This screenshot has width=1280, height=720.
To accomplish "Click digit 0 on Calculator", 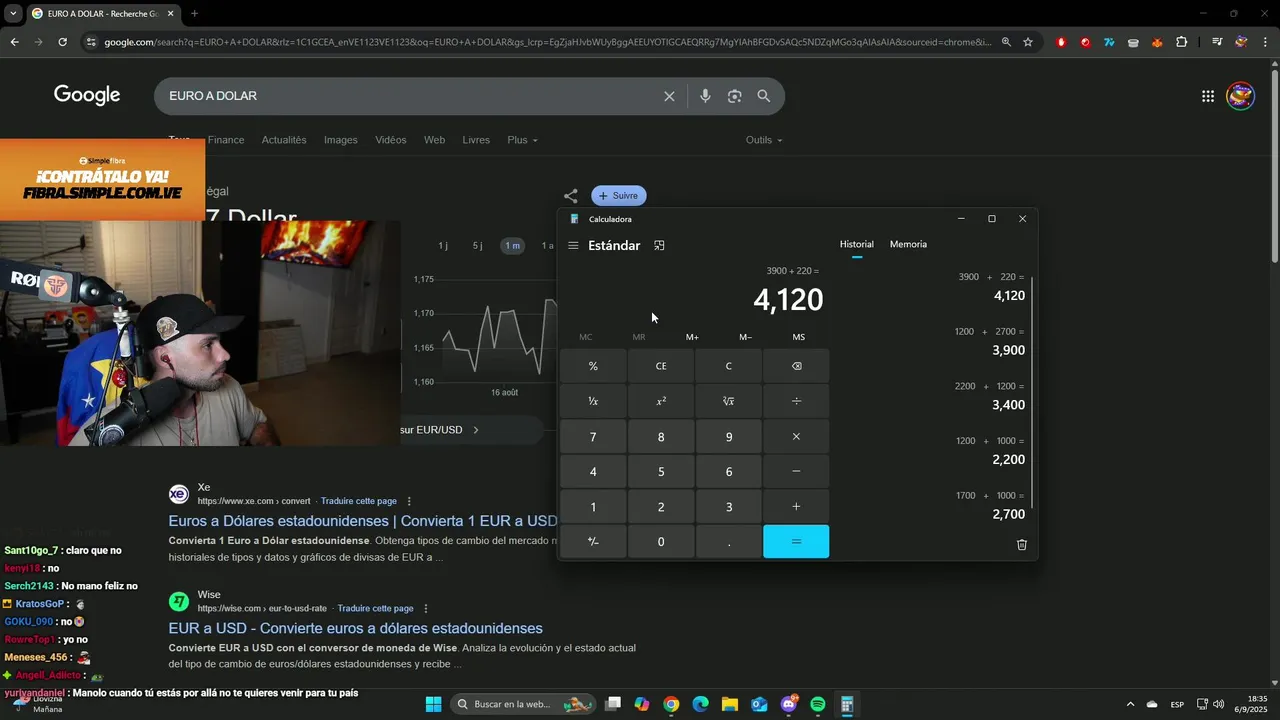I will (661, 542).
